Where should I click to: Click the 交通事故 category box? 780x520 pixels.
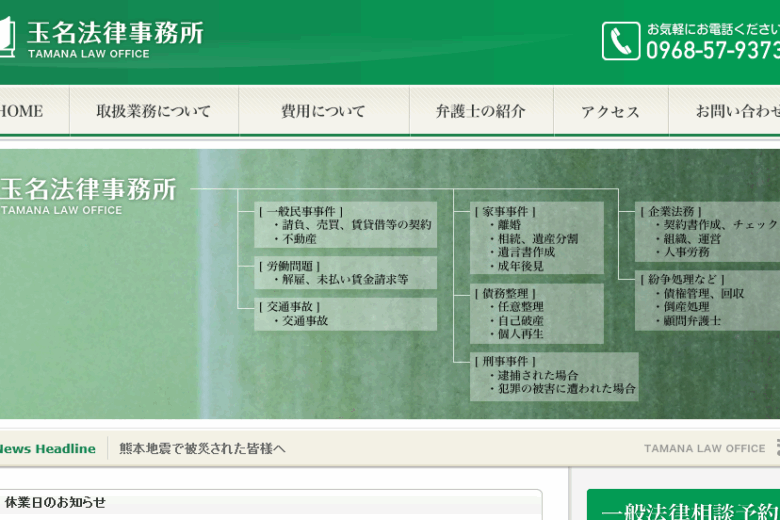point(346,314)
